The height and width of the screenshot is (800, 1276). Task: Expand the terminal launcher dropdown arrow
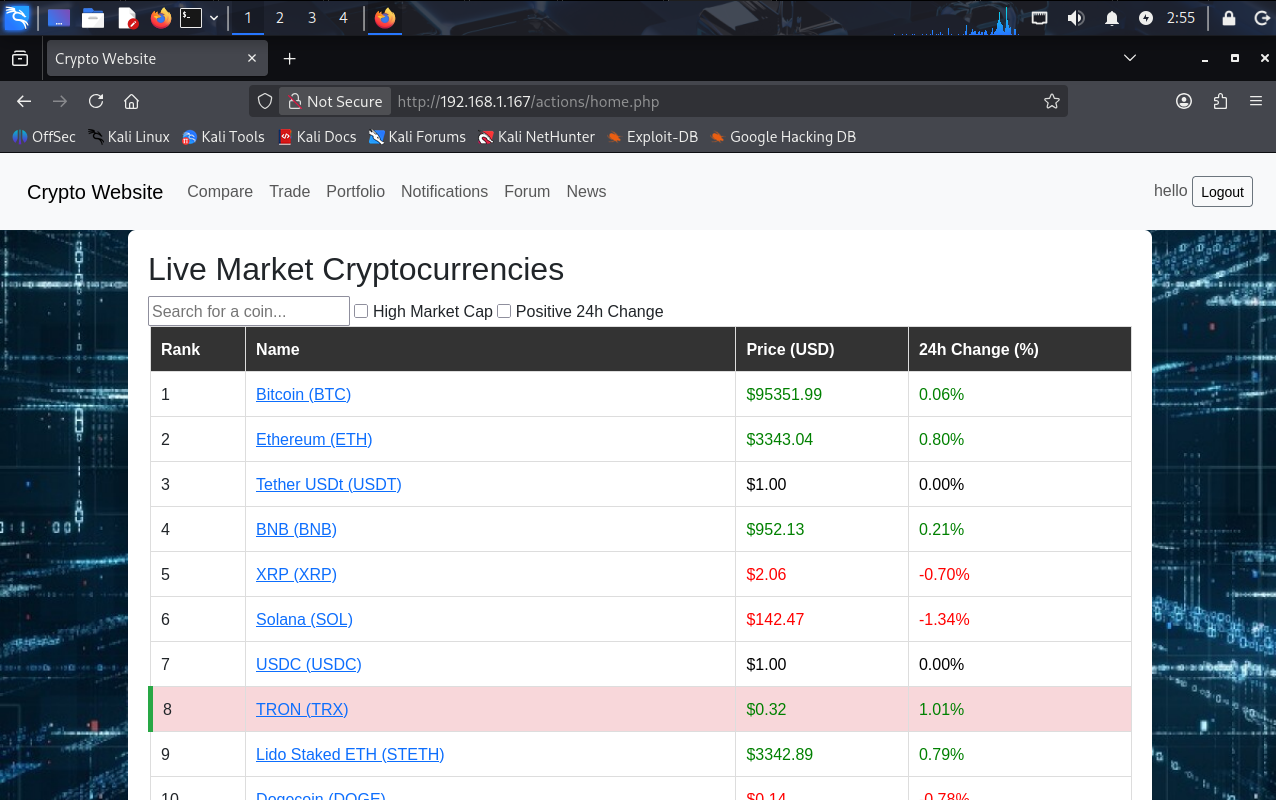tap(214, 18)
